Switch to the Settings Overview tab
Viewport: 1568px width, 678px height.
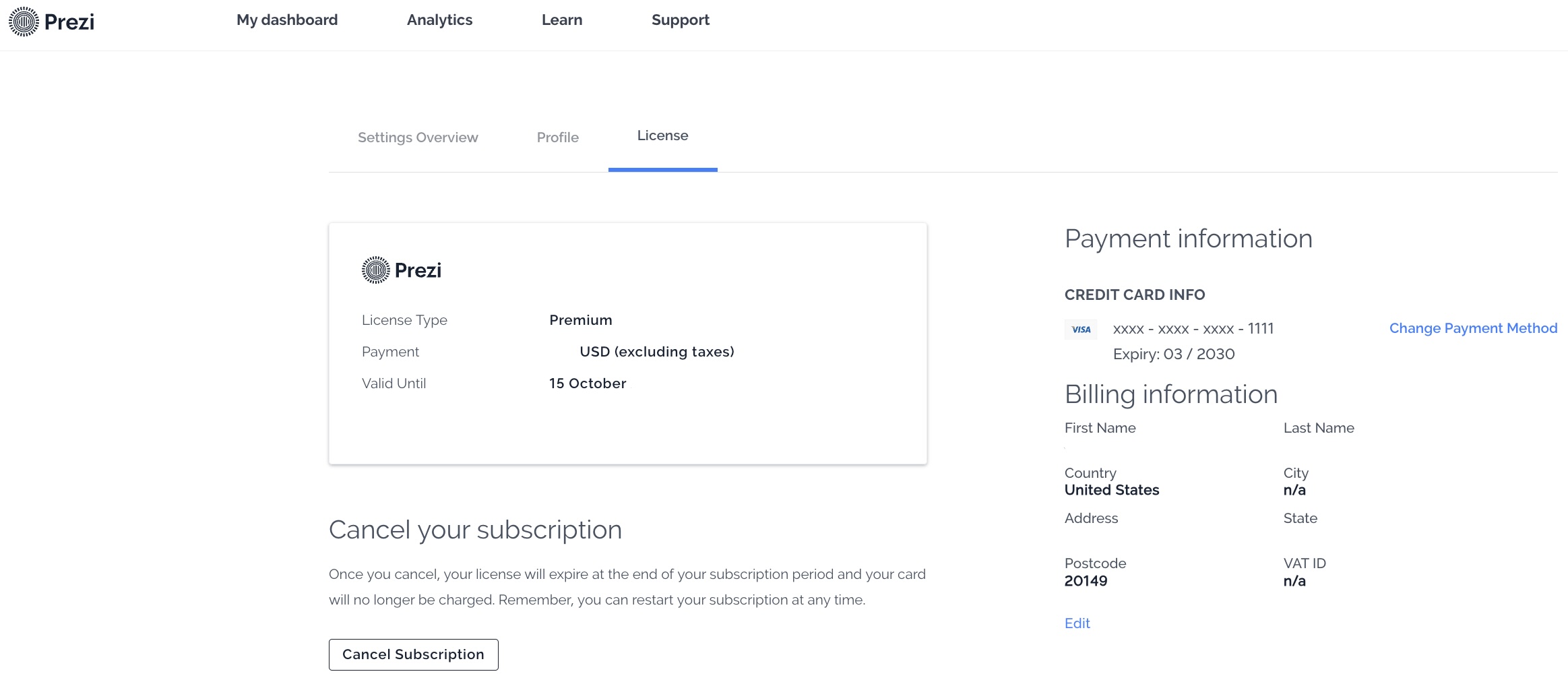pos(418,137)
